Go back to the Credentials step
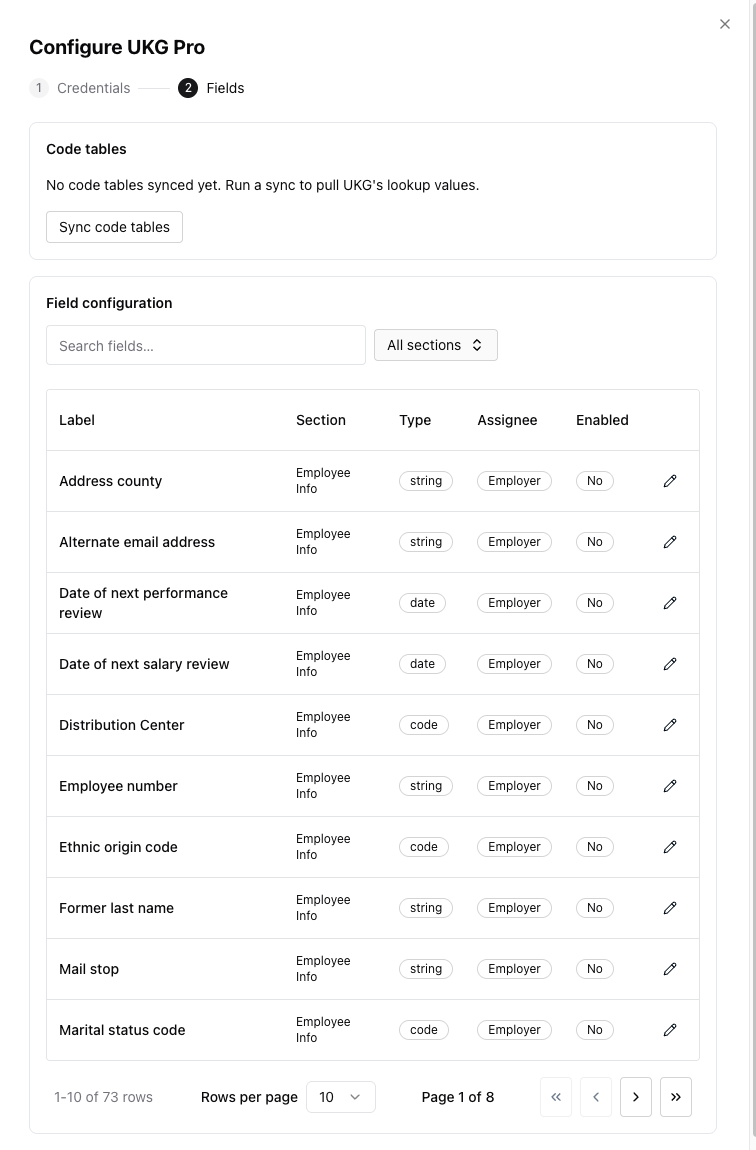 coord(80,88)
